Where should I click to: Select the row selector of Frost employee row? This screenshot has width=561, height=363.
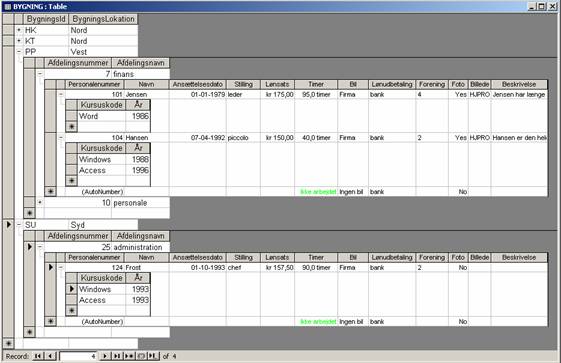click(x=50, y=268)
